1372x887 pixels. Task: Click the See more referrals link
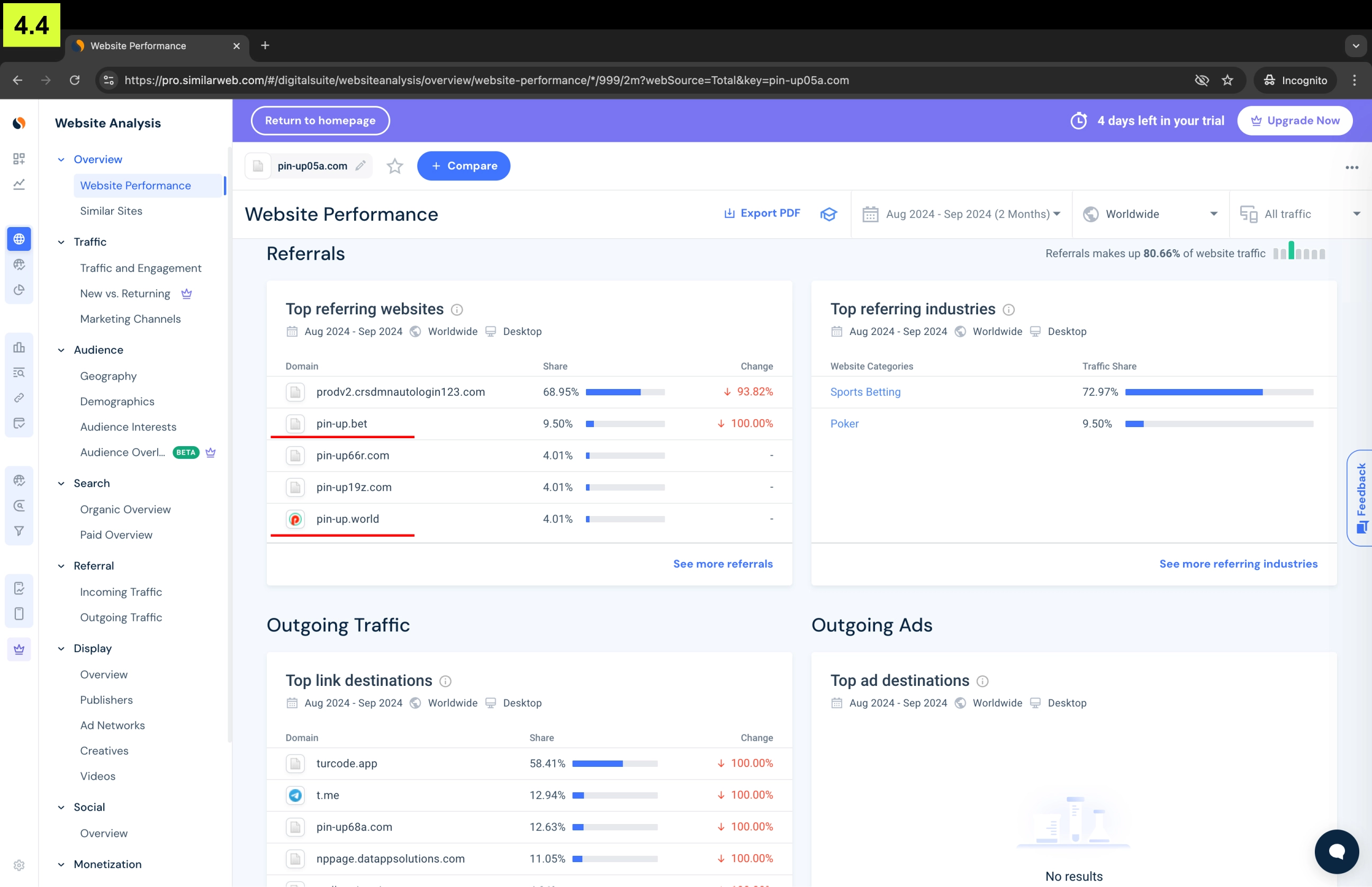coord(723,564)
